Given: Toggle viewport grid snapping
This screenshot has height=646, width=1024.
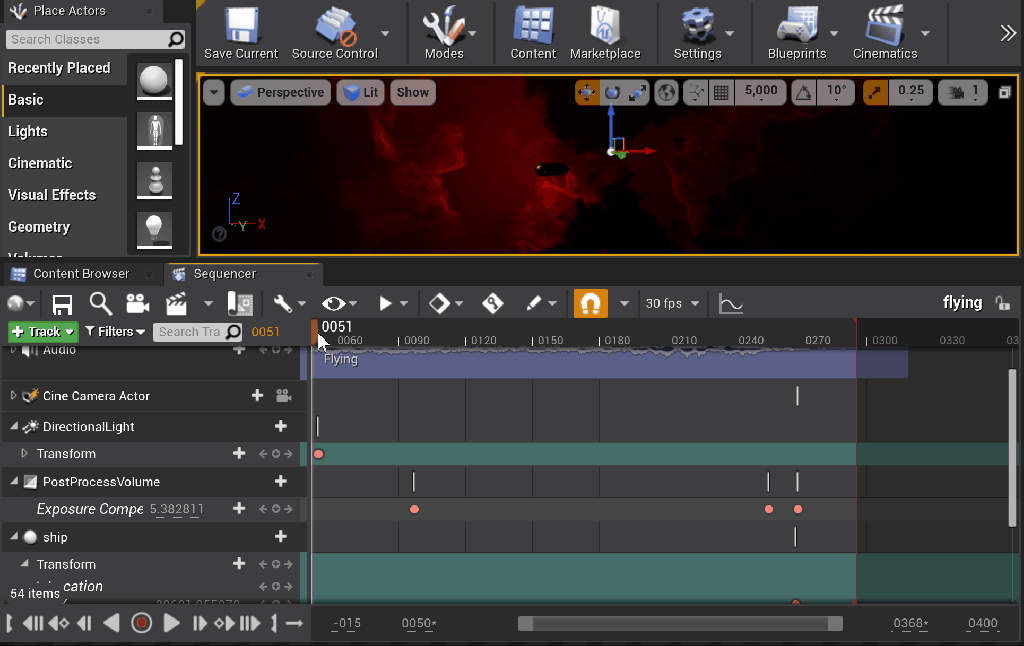Looking at the screenshot, I should [720, 93].
